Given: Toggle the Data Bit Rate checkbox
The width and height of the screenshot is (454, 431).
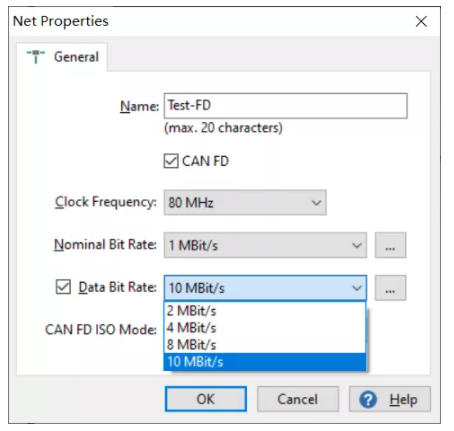Looking at the screenshot, I should point(63,287).
